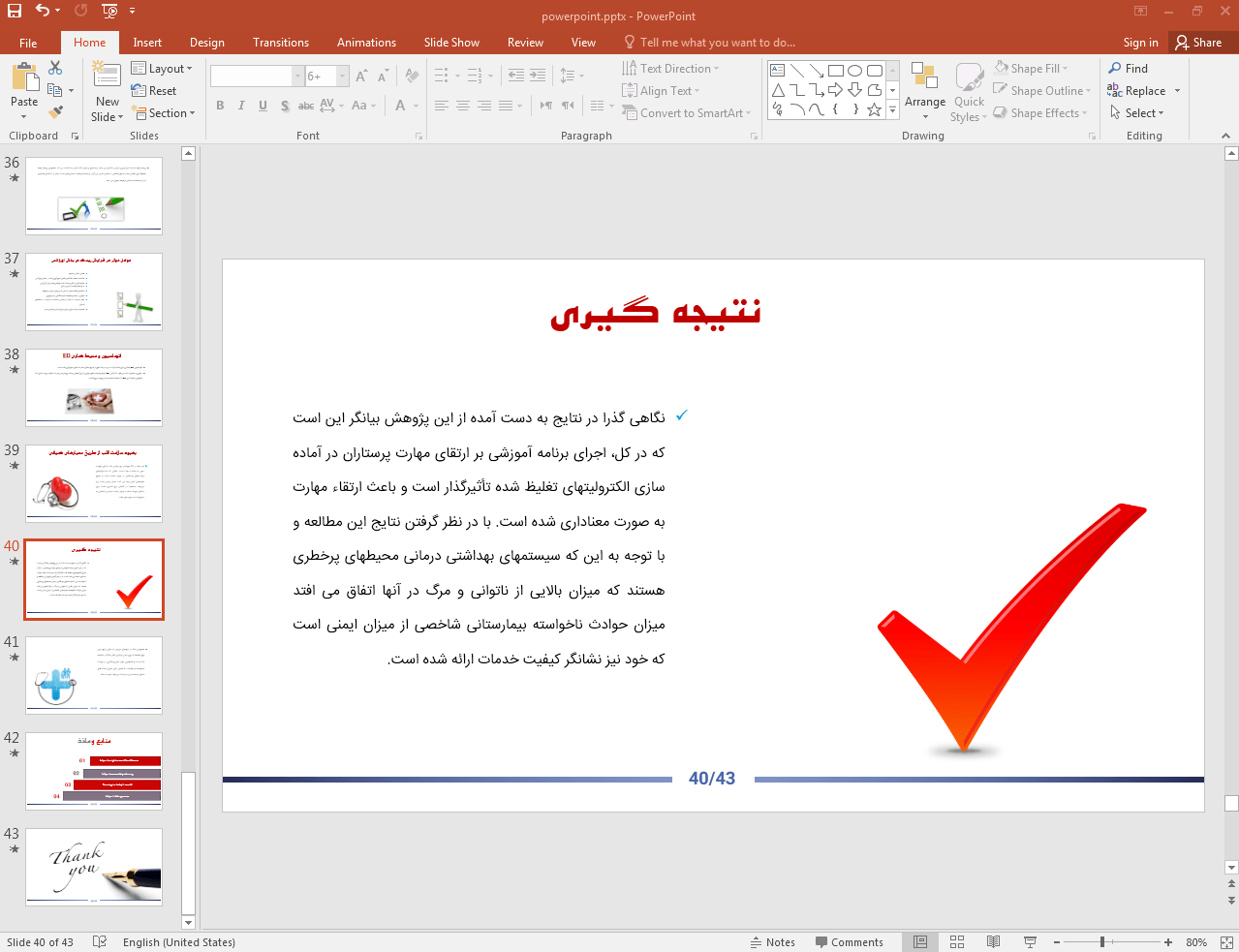Cut selection with the scissors icon
Screen dimensions: 1239x952
tap(55, 68)
